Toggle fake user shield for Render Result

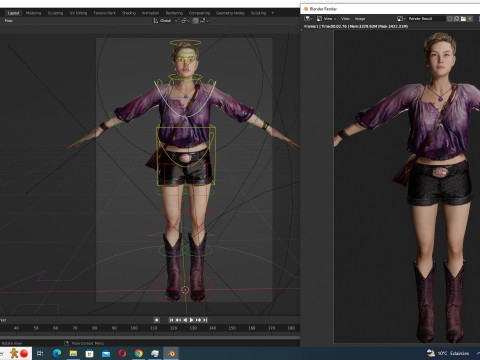(450, 19)
